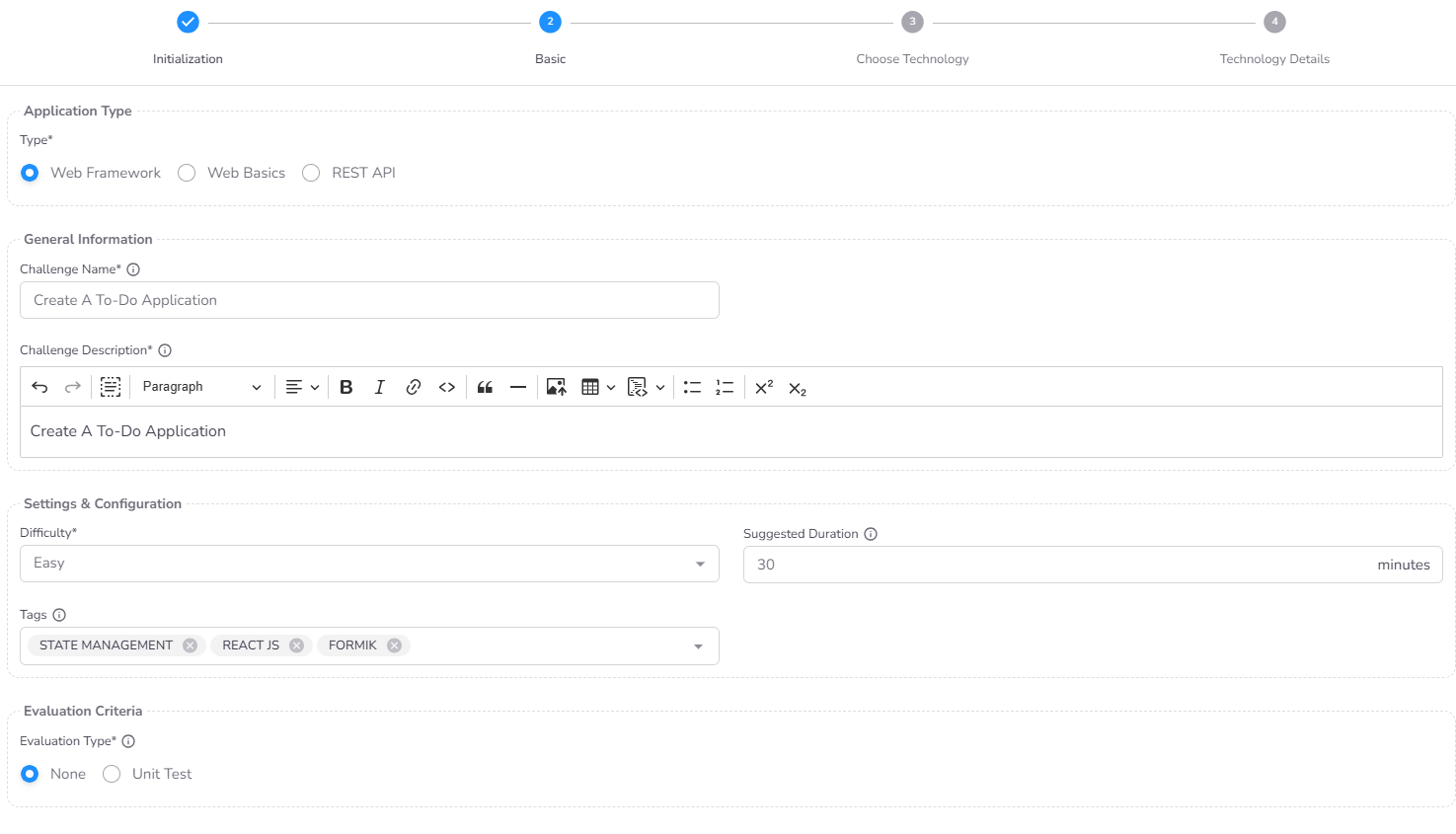Go to the Choose Technology step
Screen dimensions: 1456x834
click(x=912, y=21)
